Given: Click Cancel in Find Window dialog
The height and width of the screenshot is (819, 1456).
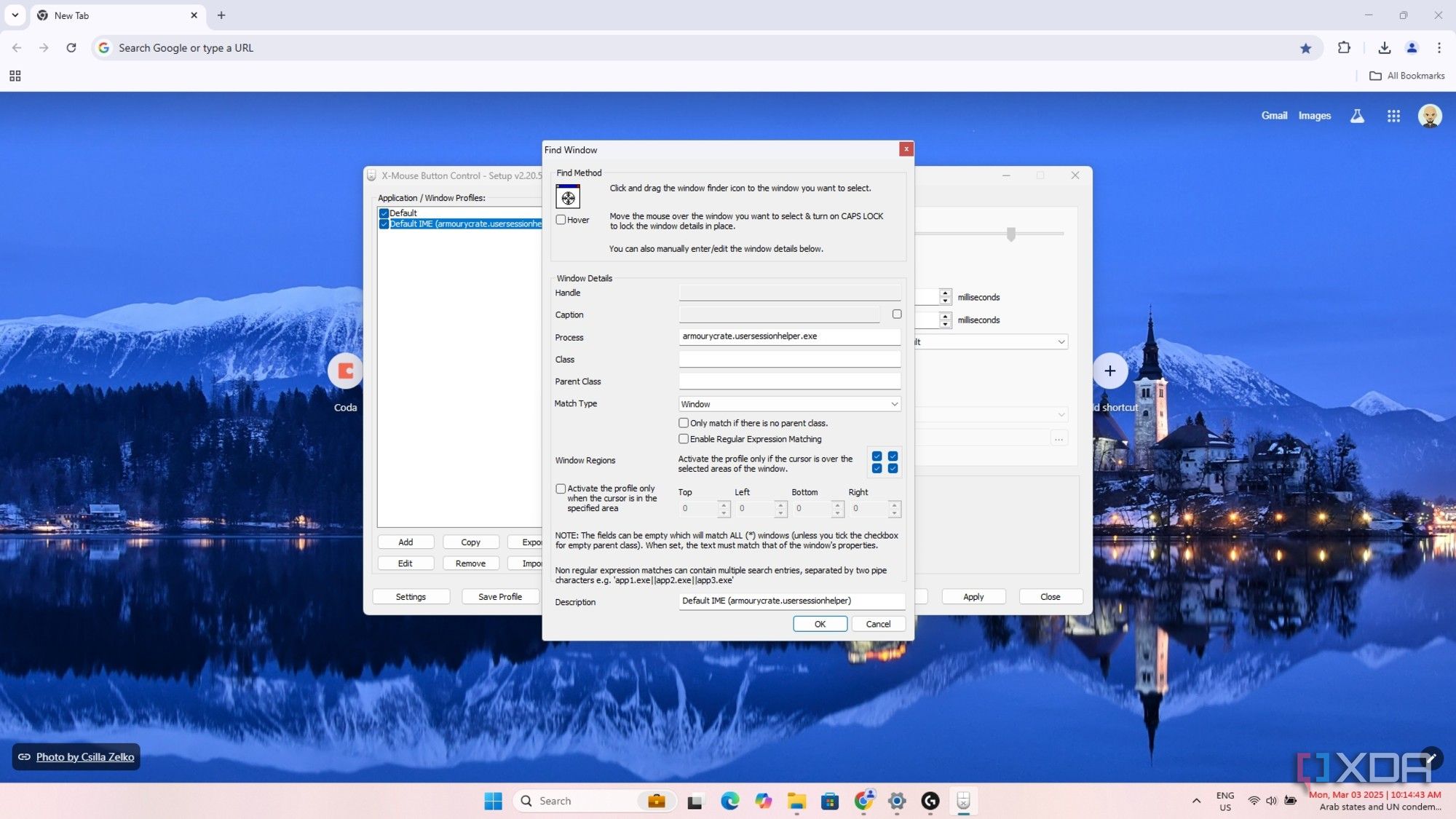Looking at the screenshot, I should click(x=878, y=625).
